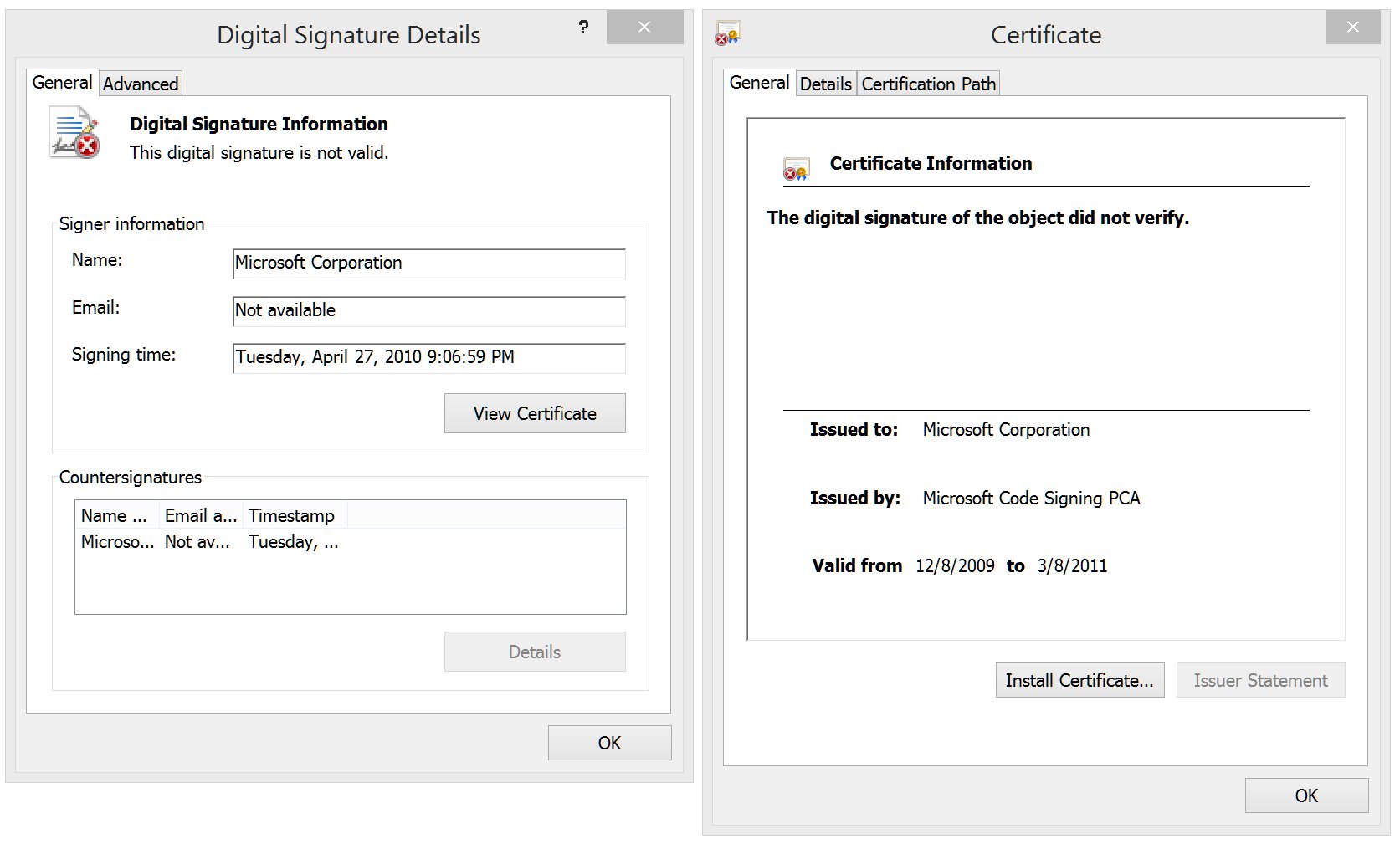Click the Signing time field

pyautogui.click(x=428, y=358)
